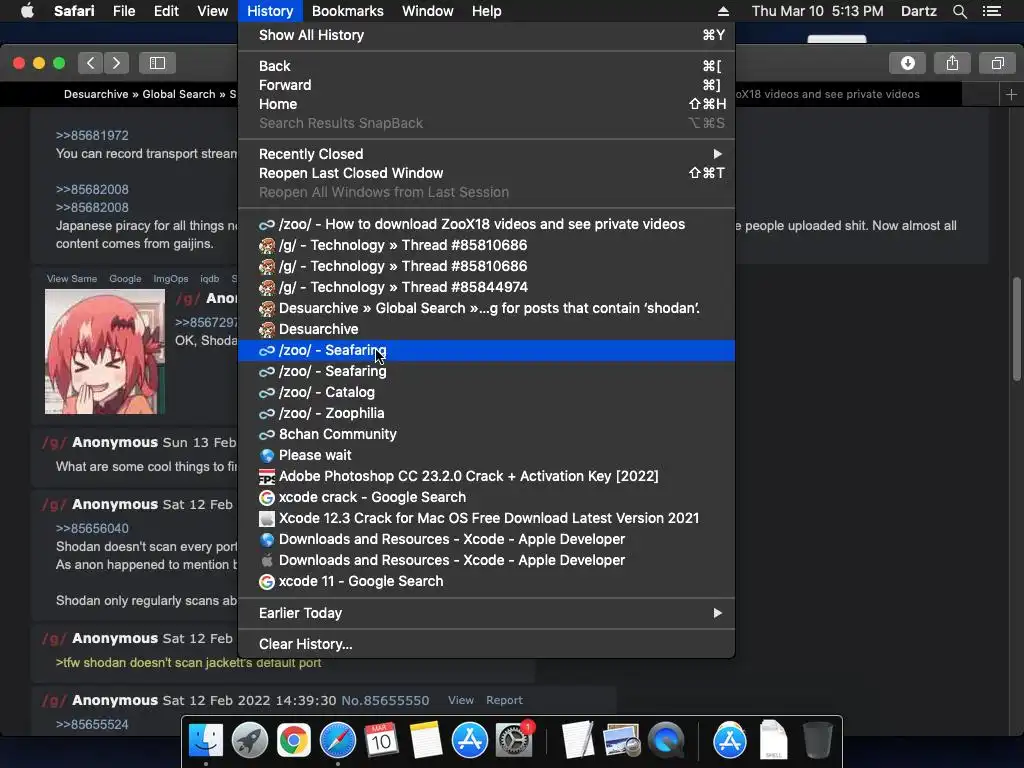Click the Apple menu logo
Viewport: 1024px width, 768px height.
[27, 11]
